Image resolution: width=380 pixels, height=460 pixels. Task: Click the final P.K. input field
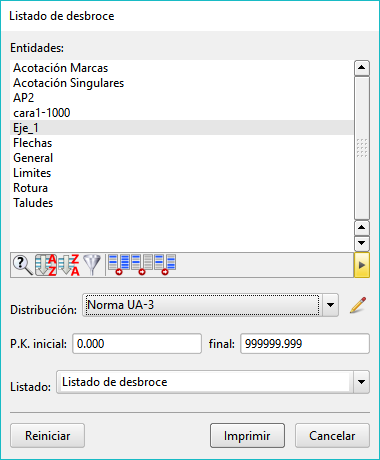[305, 344]
